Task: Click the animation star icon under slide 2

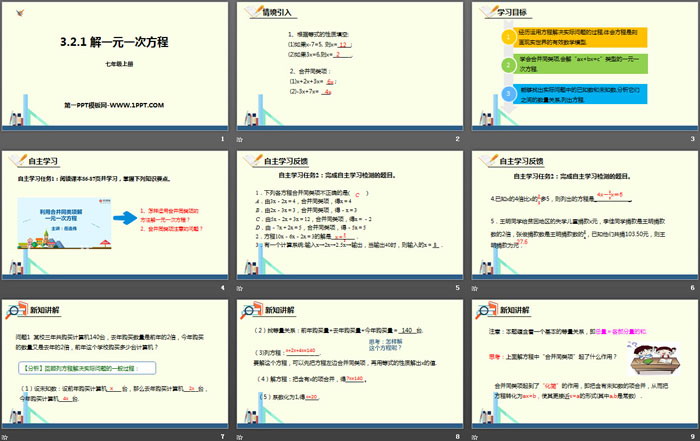Action: click(240, 139)
